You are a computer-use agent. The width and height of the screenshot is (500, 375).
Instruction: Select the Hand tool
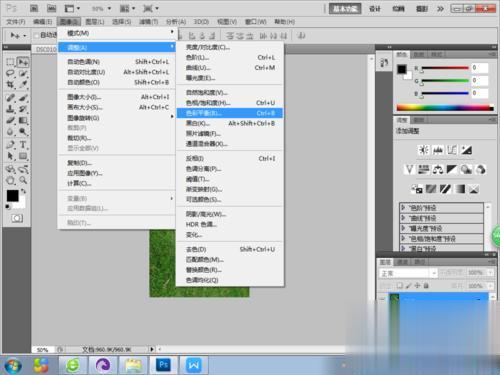coord(11,180)
